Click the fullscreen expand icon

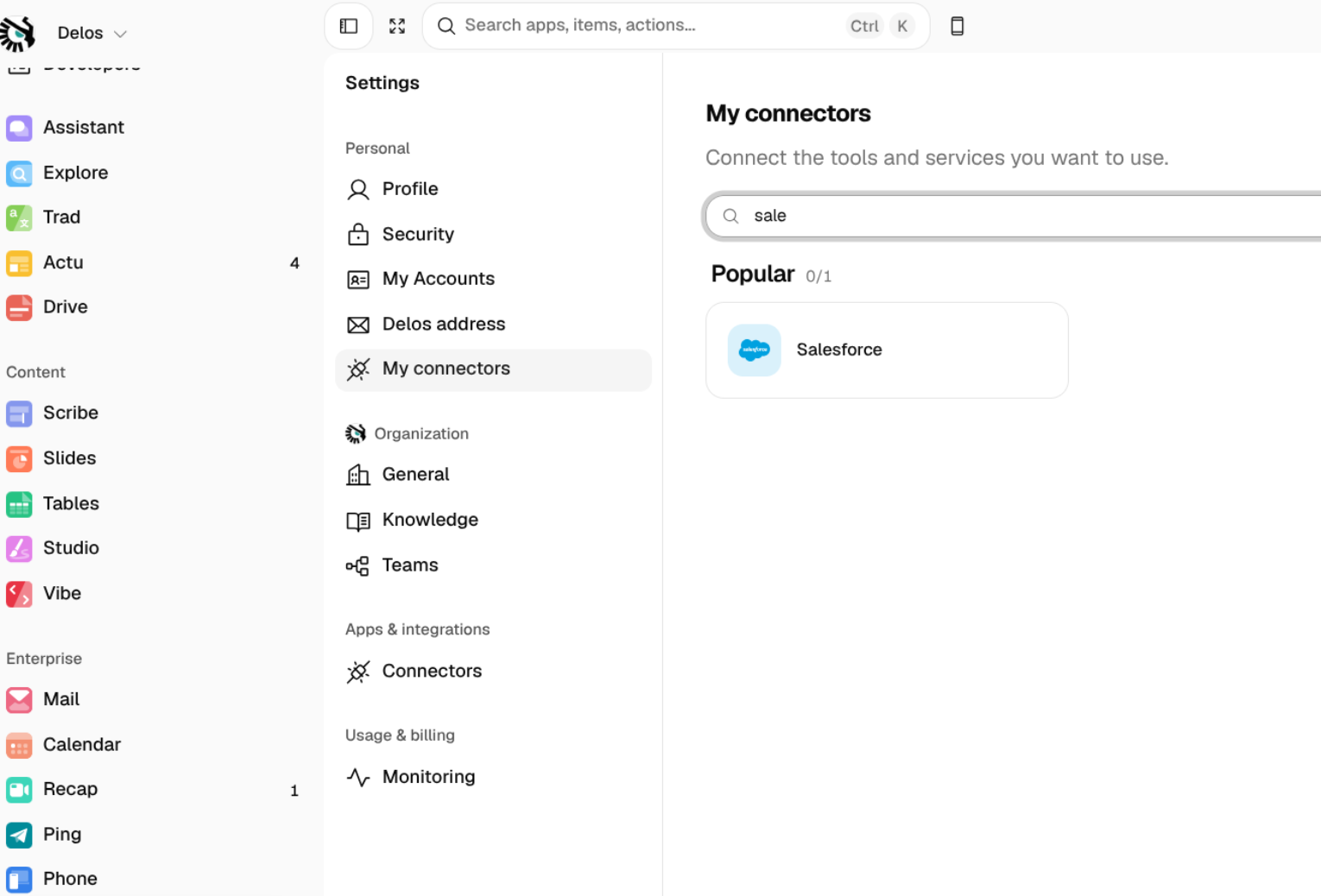(397, 26)
